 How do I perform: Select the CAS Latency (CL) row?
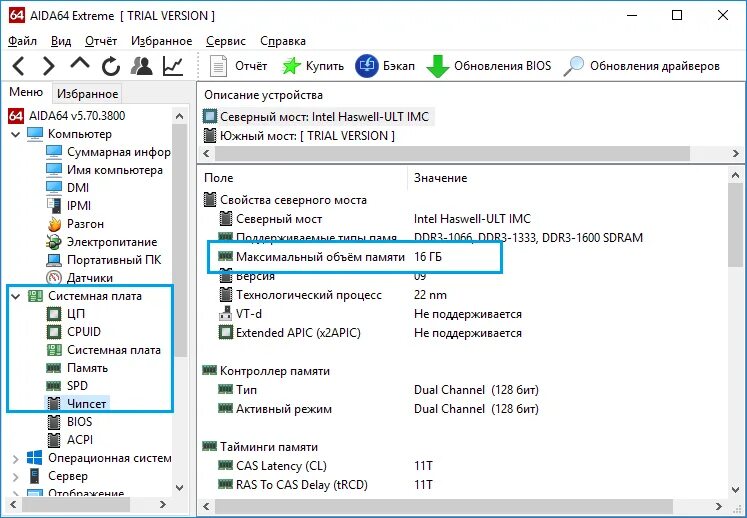(325, 466)
